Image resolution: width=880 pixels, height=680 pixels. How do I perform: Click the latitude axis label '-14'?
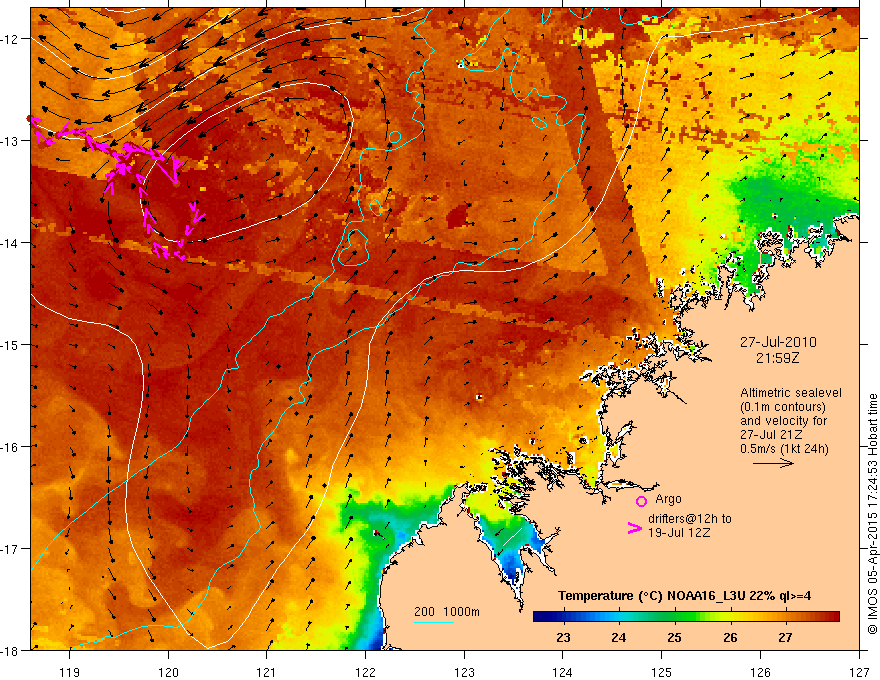pos(11,243)
